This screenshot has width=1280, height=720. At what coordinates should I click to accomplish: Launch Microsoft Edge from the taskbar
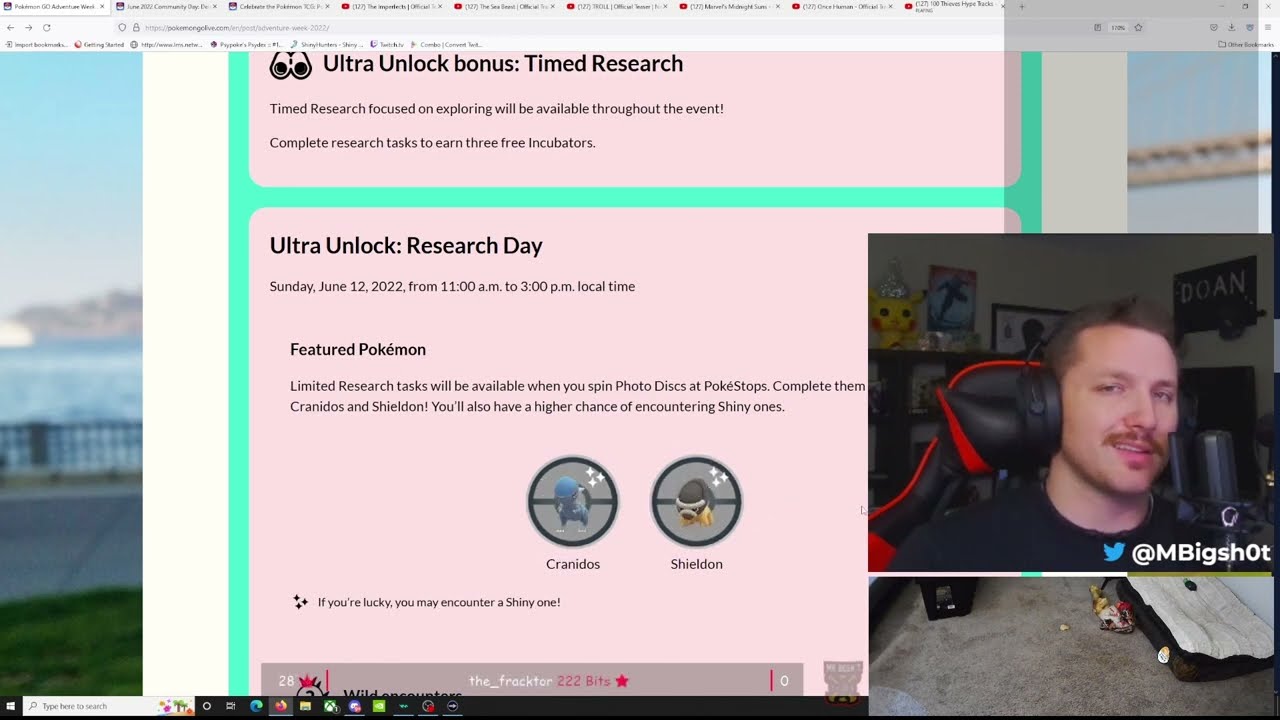(x=256, y=706)
